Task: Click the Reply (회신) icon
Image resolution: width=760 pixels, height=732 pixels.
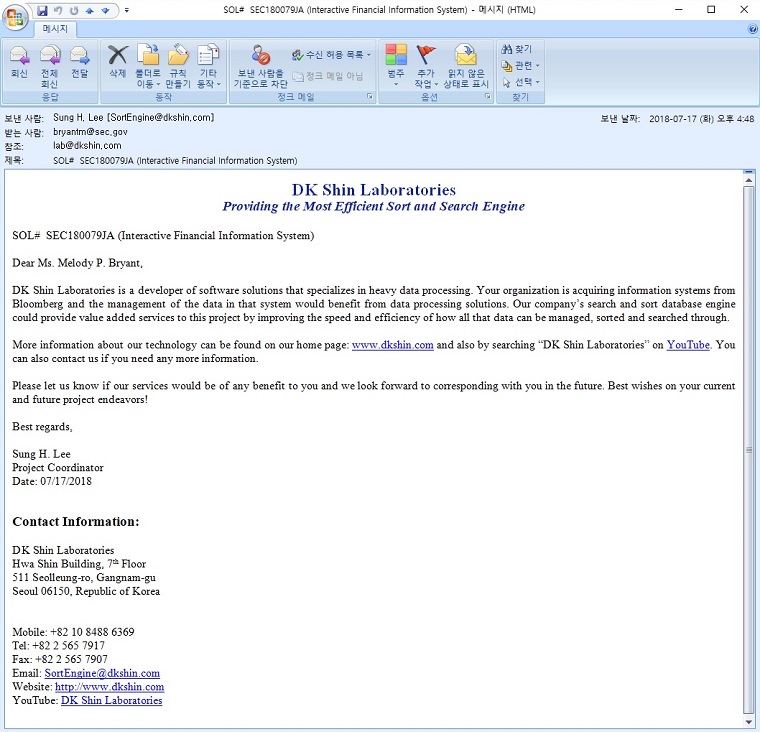Action: pos(19,62)
